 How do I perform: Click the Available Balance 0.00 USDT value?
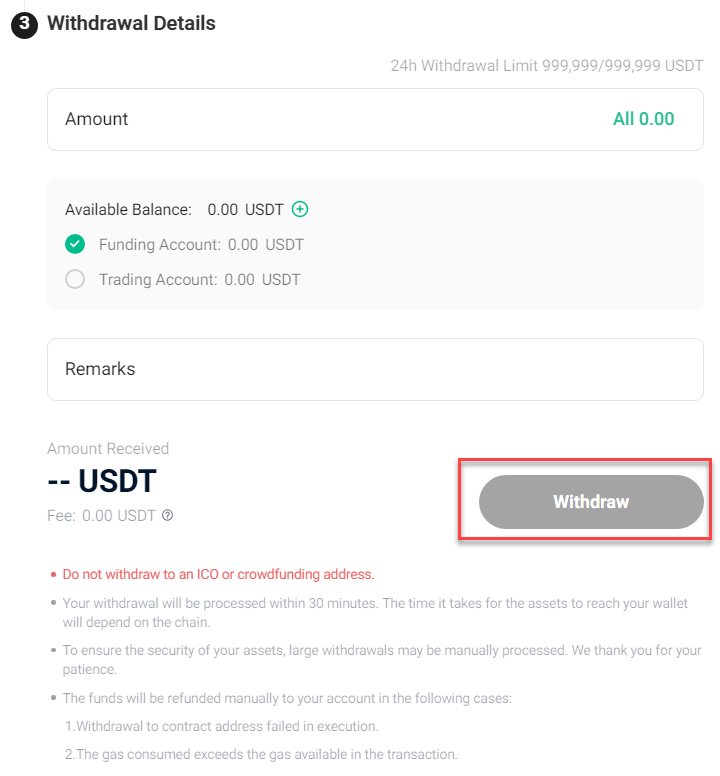[245, 209]
